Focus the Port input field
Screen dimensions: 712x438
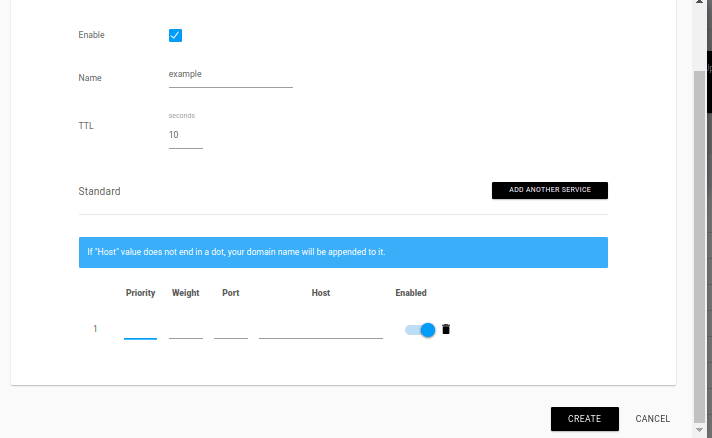coord(231,330)
